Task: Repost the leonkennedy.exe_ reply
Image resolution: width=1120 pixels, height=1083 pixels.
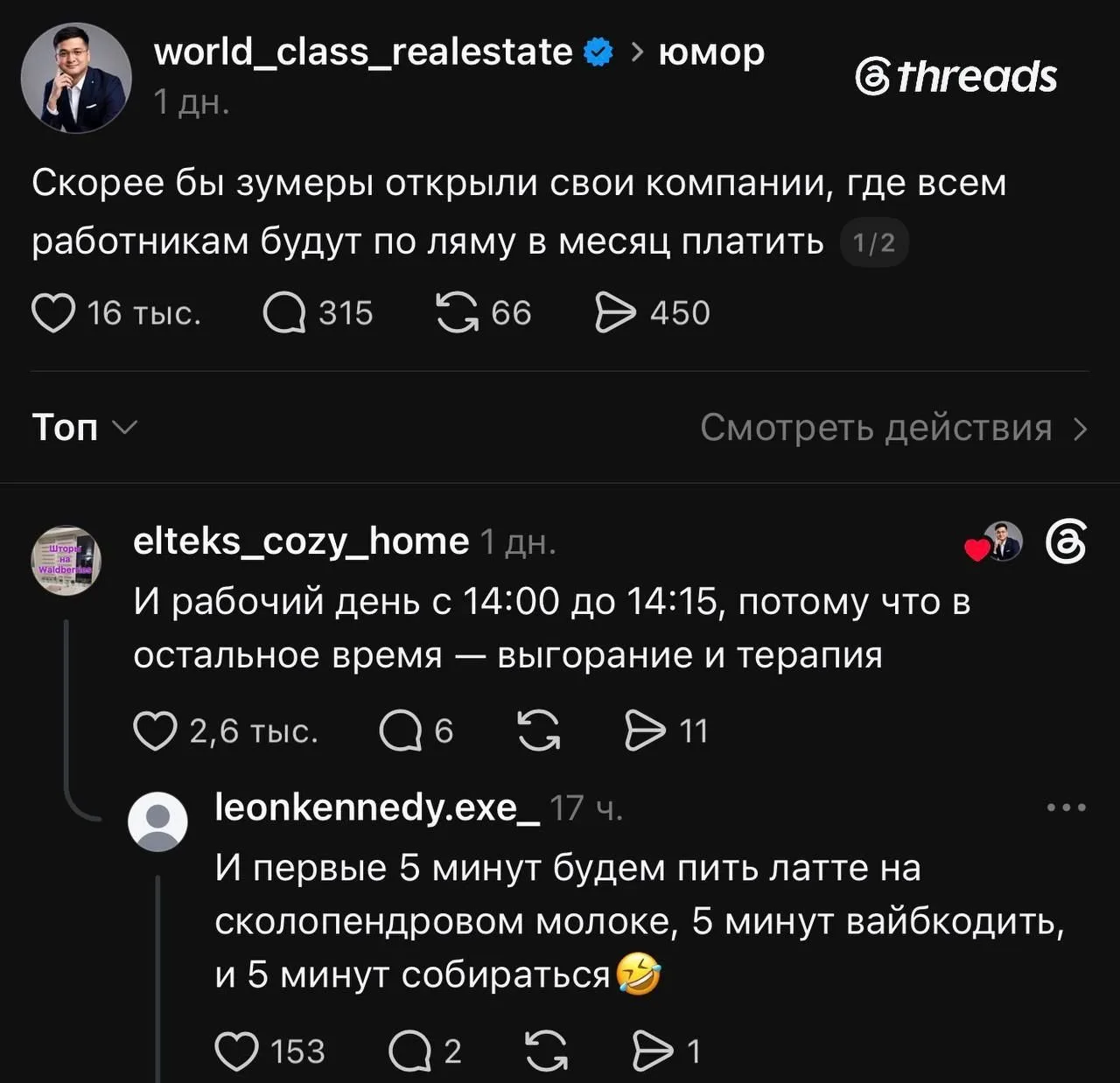Action: 547,1052
